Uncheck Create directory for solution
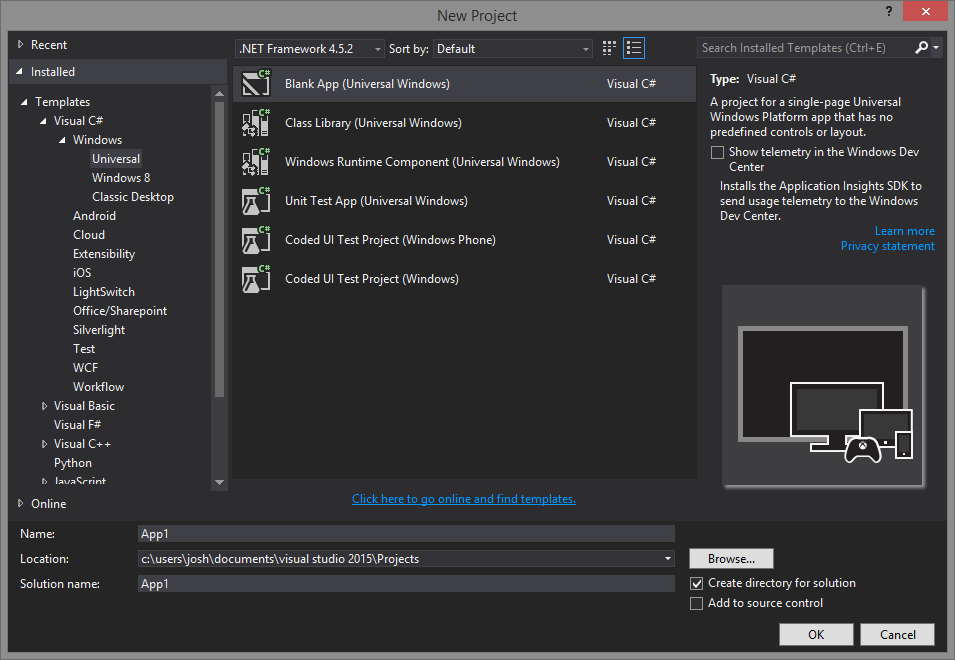 click(696, 583)
